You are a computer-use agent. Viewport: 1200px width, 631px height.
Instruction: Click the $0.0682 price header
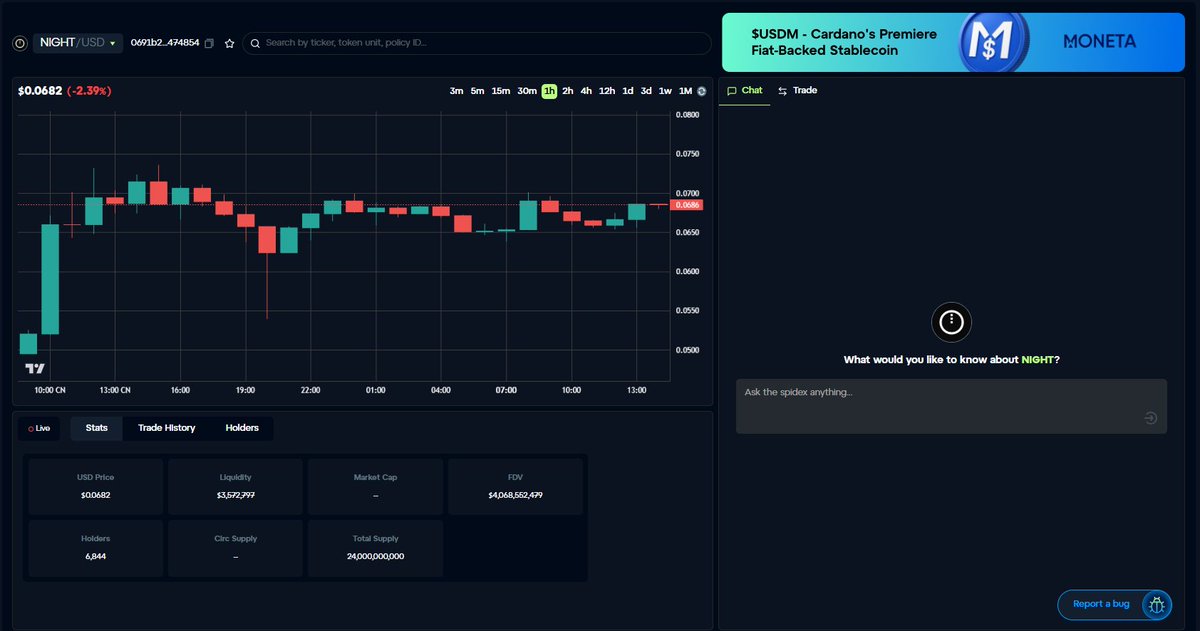(x=39, y=91)
